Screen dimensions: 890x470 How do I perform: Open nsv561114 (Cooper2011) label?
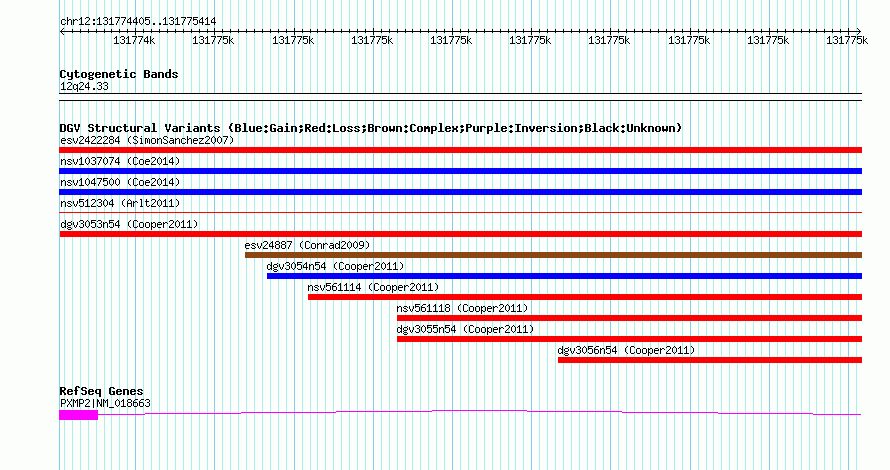(373, 287)
